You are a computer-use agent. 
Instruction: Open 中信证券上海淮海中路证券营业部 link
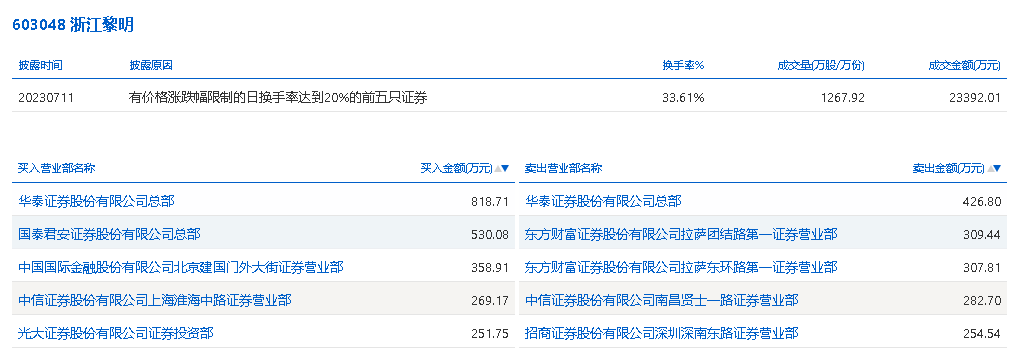pyautogui.click(x=155, y=300)
